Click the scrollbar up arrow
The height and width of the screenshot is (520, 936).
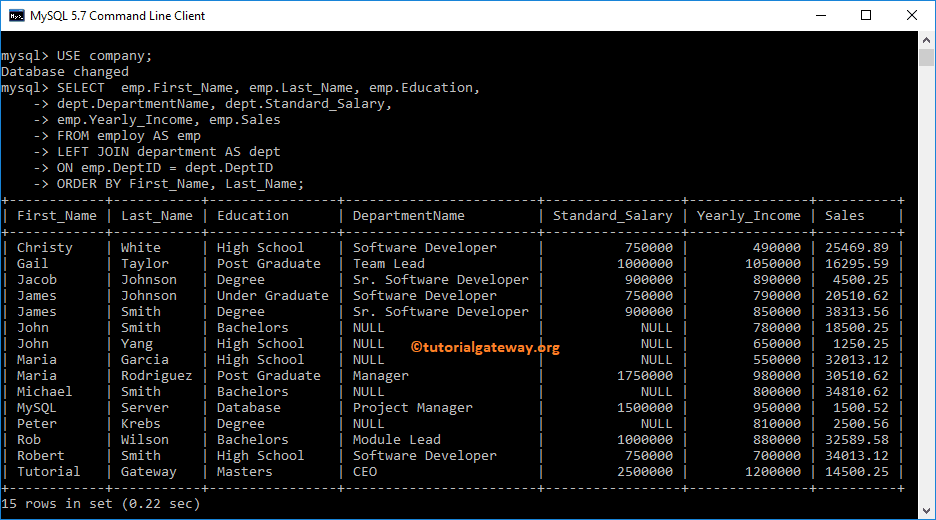coord(927,40)
